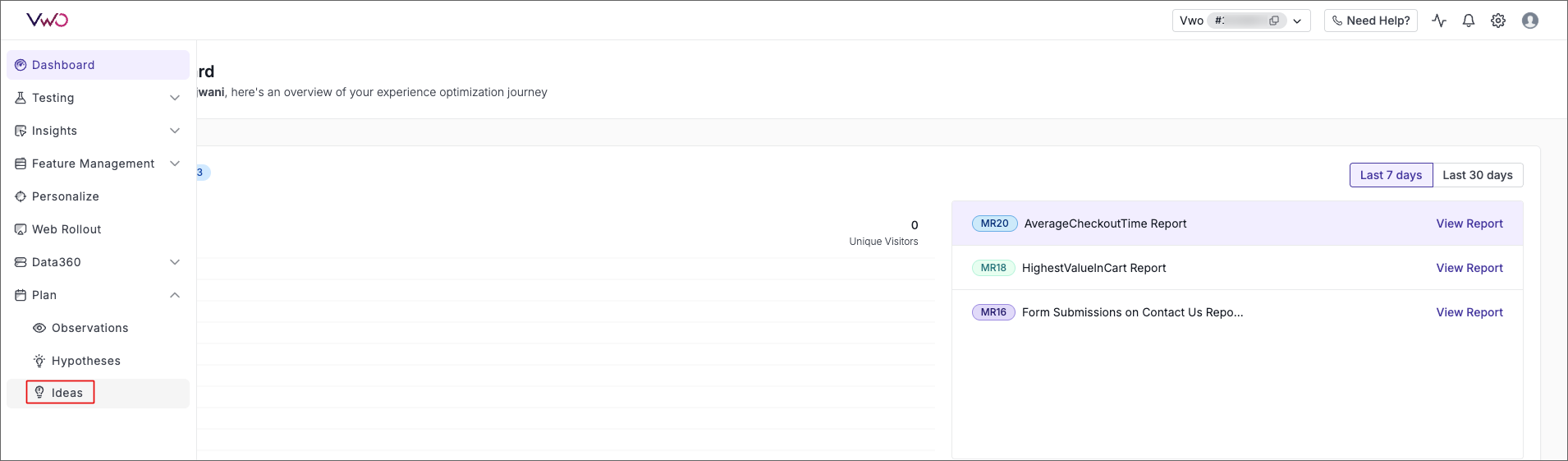Click the phone icon in Need Help

1337,21
